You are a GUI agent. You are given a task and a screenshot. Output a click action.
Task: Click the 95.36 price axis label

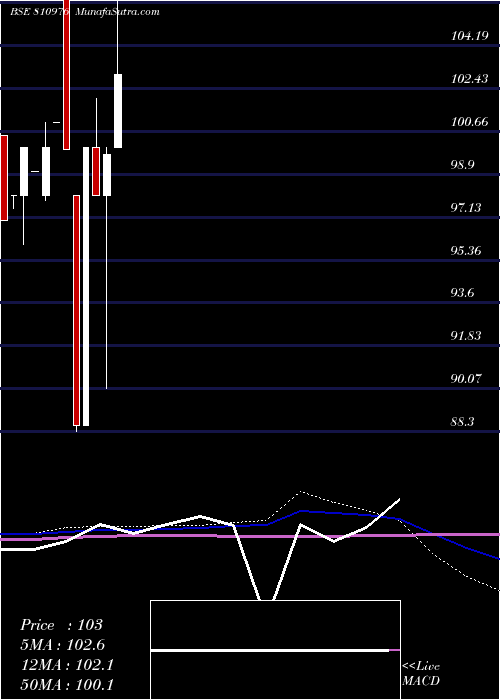(466, 250)
